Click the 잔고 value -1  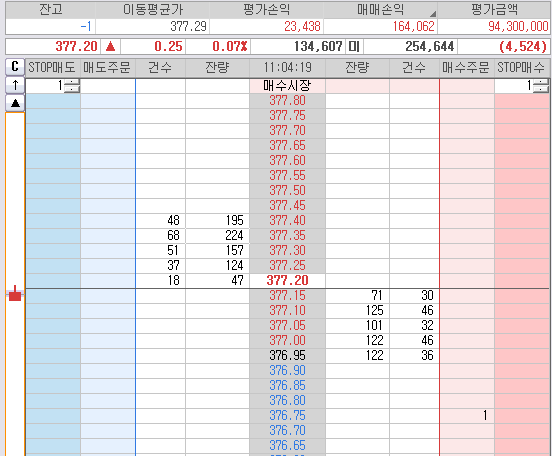[86, 26]
